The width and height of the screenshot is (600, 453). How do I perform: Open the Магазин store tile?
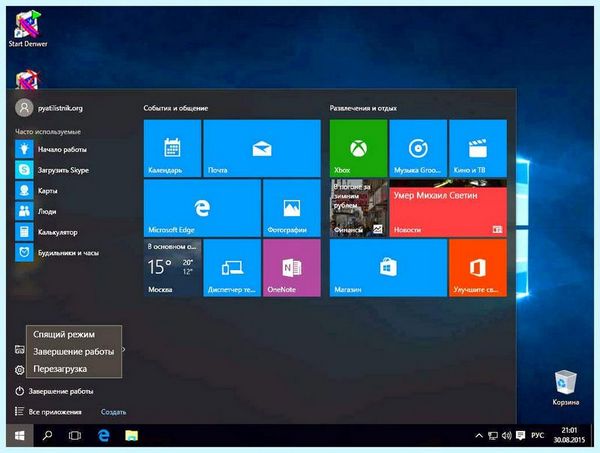click(388, 268)
